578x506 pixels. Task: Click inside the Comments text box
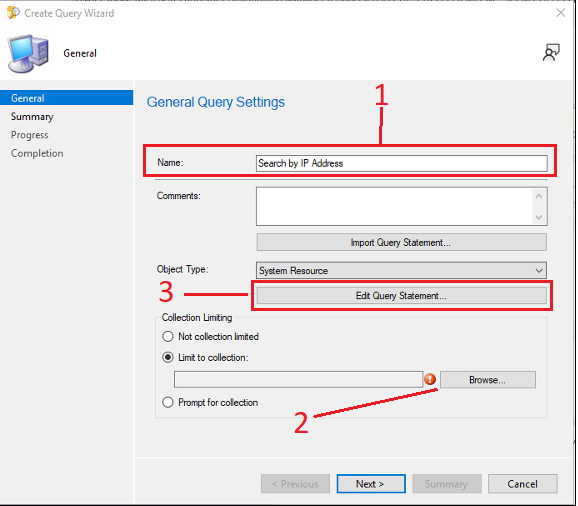click(x=395, y=206)
